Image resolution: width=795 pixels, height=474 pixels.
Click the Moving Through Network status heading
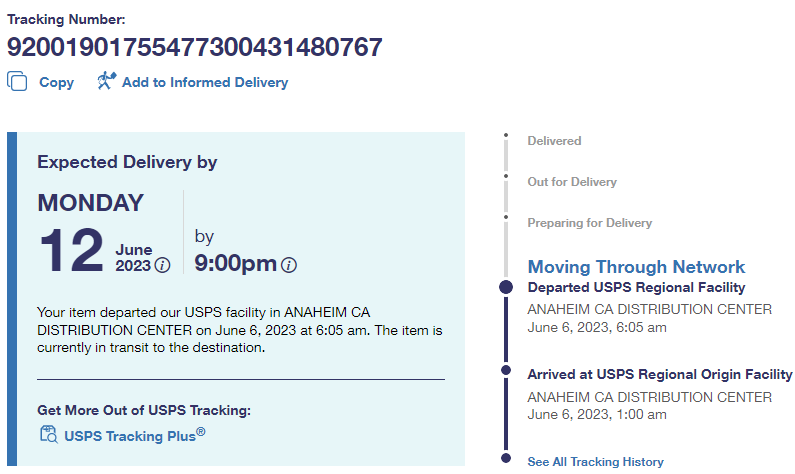click(x=636, y=267)
